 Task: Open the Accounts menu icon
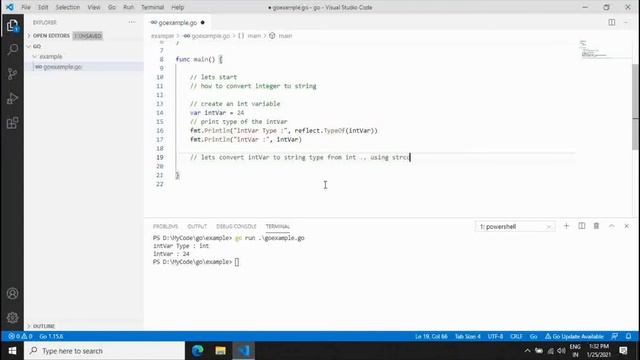click(12, 293)
